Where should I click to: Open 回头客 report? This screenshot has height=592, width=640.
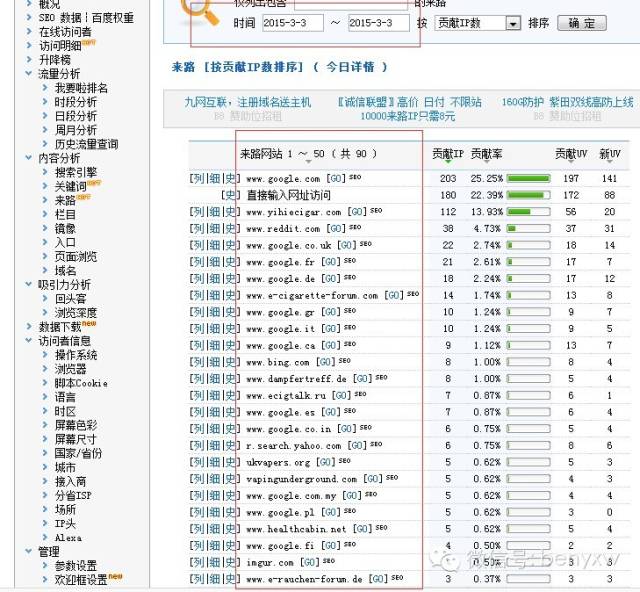[x=71, y=299]
